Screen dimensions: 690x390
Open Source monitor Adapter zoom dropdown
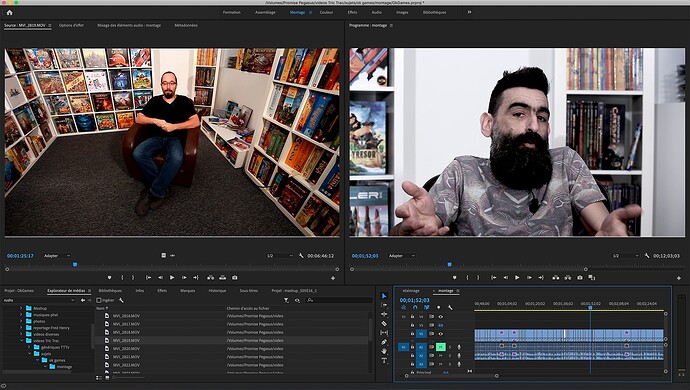(x=57, y=256)
